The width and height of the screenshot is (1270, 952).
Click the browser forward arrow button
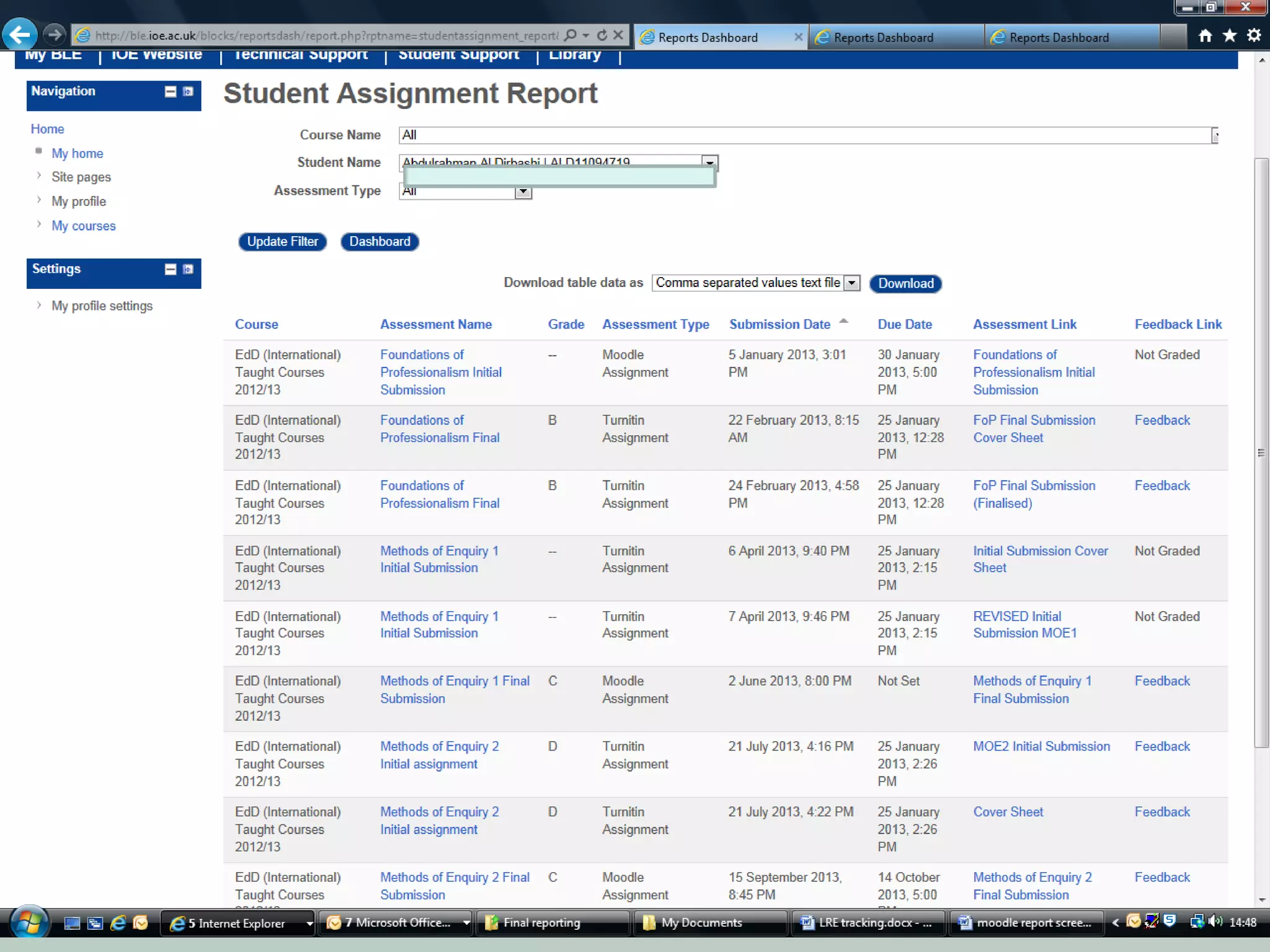tap(55, 34)
